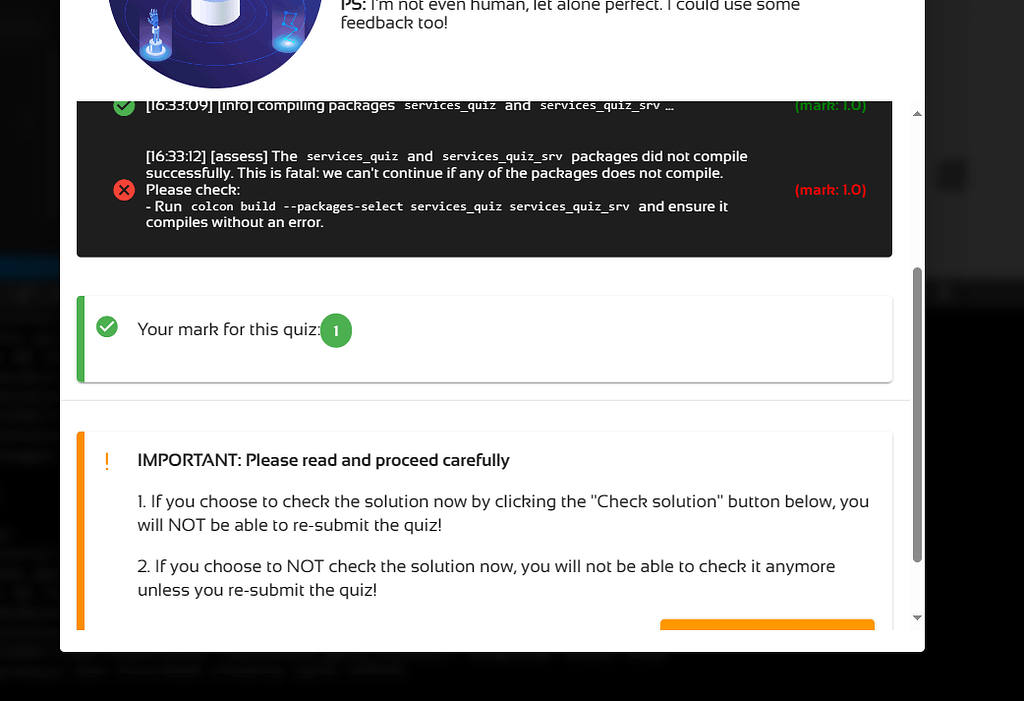The image size is (1024, 701).
Task: Click the [assess] packages did not compile message
Action: [x=447, y=189]
